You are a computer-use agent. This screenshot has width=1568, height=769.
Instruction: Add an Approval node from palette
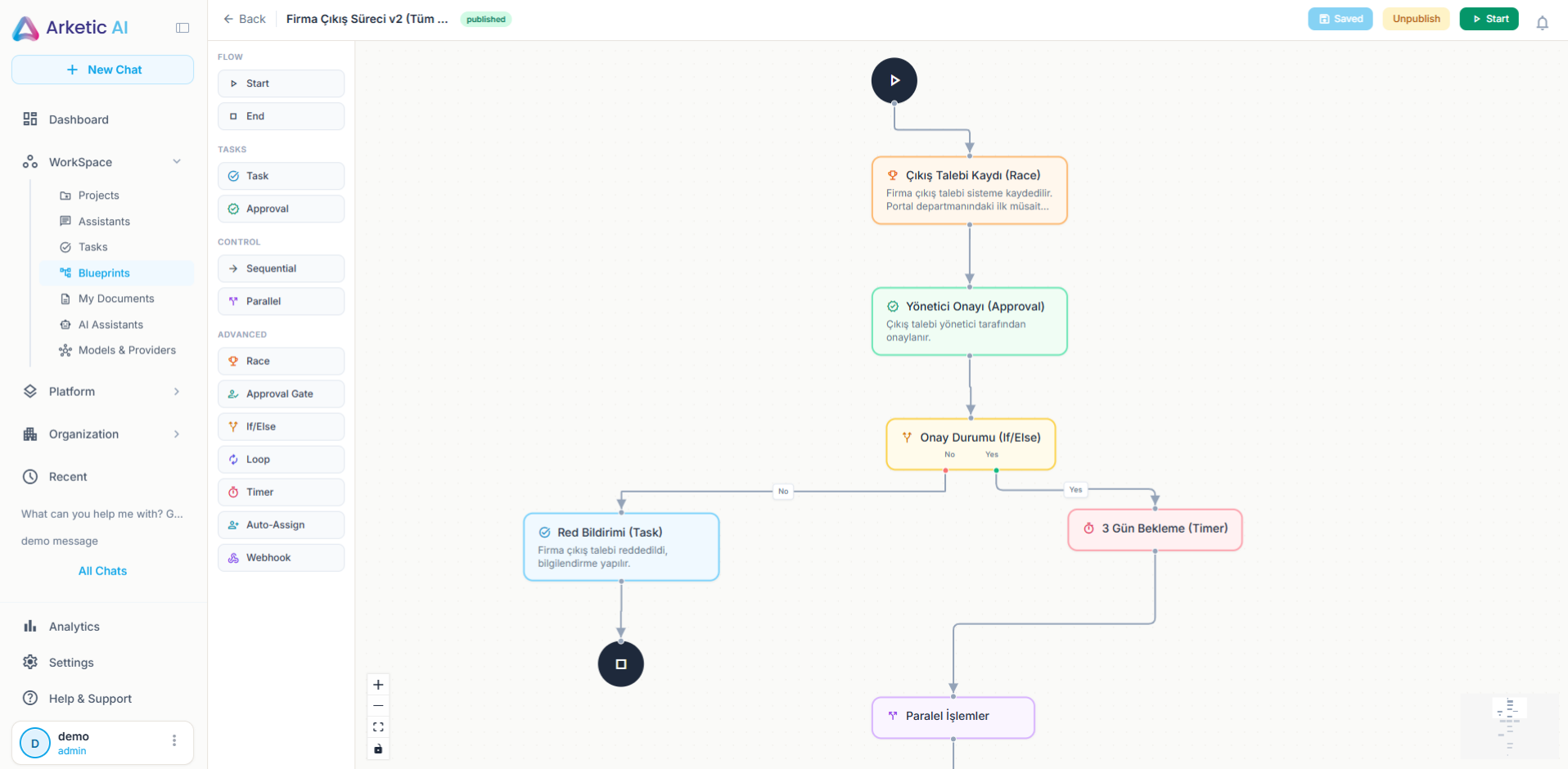281,209
